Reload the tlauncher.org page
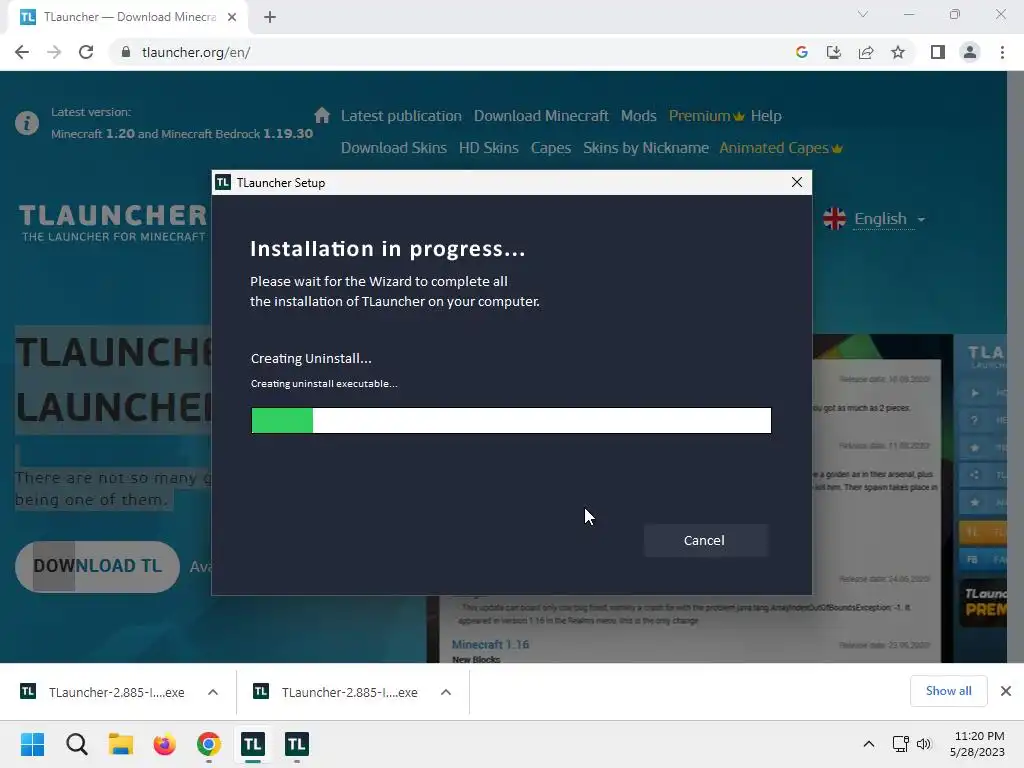Image resolution: width=1024 pixels, height=768 pixels. pos(86,52)
